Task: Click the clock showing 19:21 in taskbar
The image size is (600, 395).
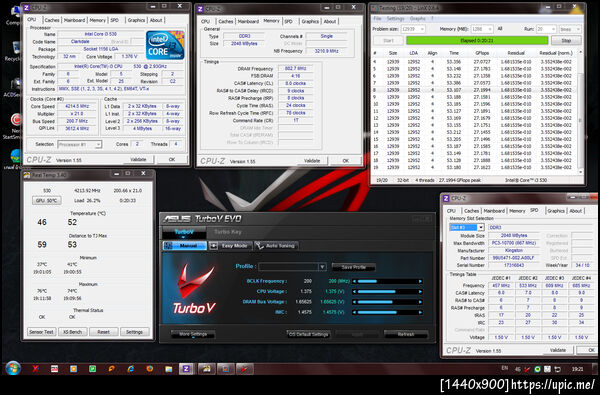Action: [x=577, y=369]
